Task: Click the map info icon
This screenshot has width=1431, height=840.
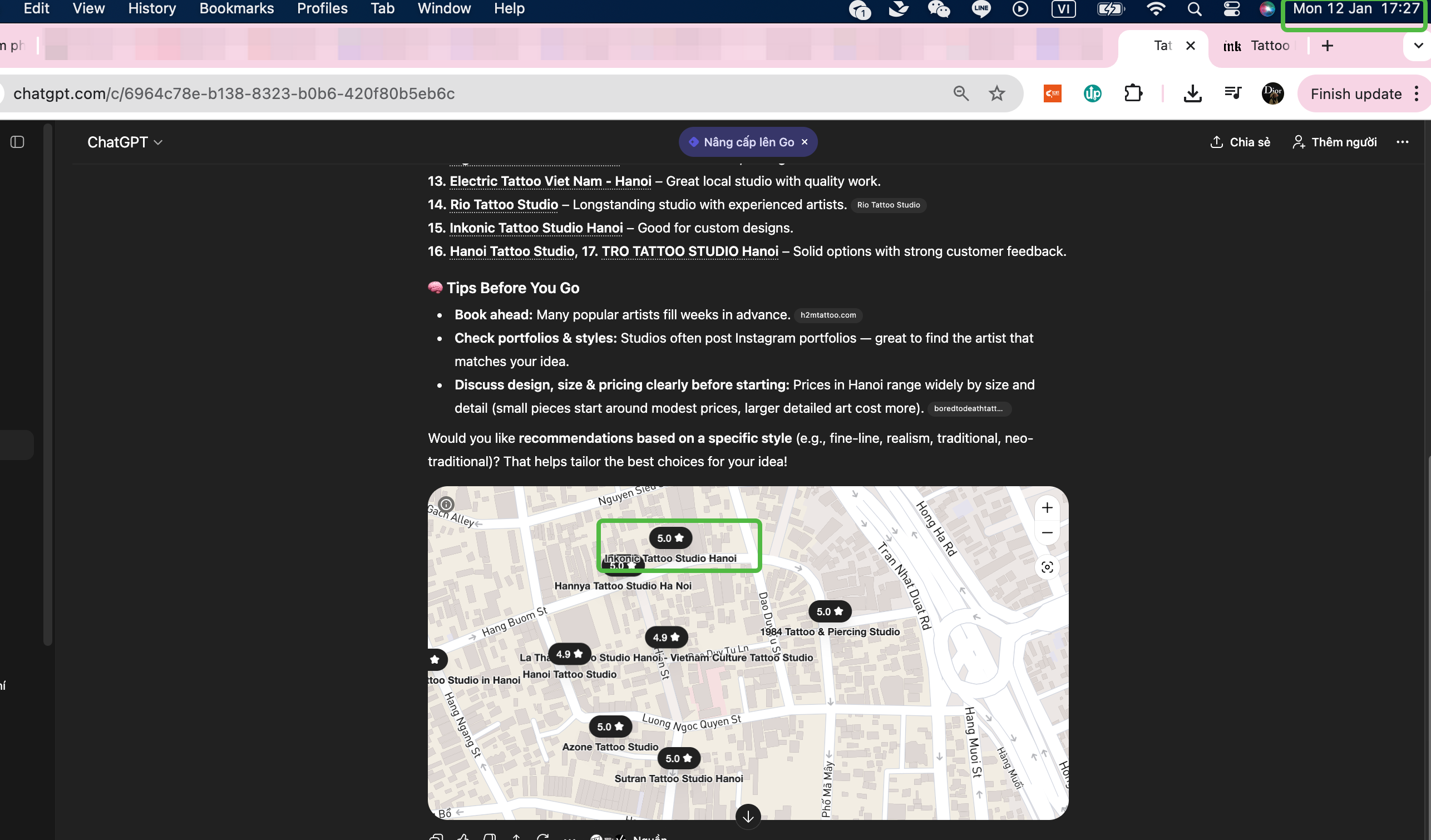Action: click(446, 505)
